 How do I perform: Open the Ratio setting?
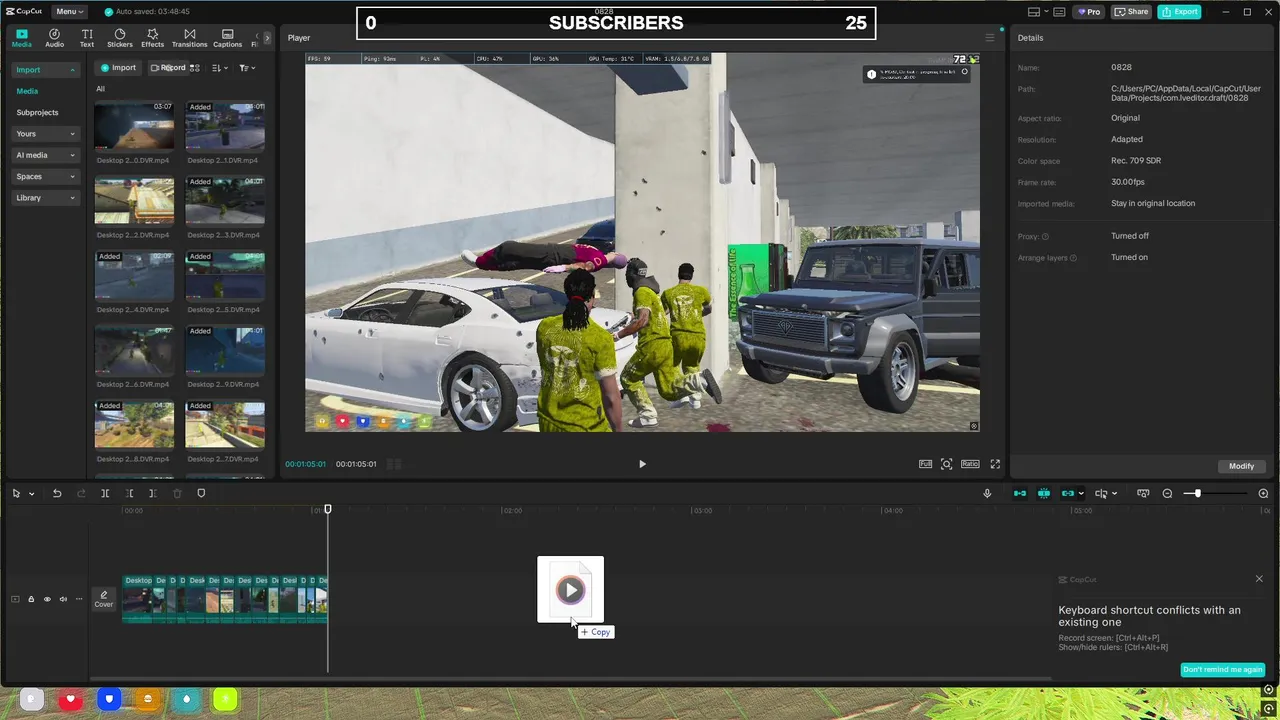point(970,464)
